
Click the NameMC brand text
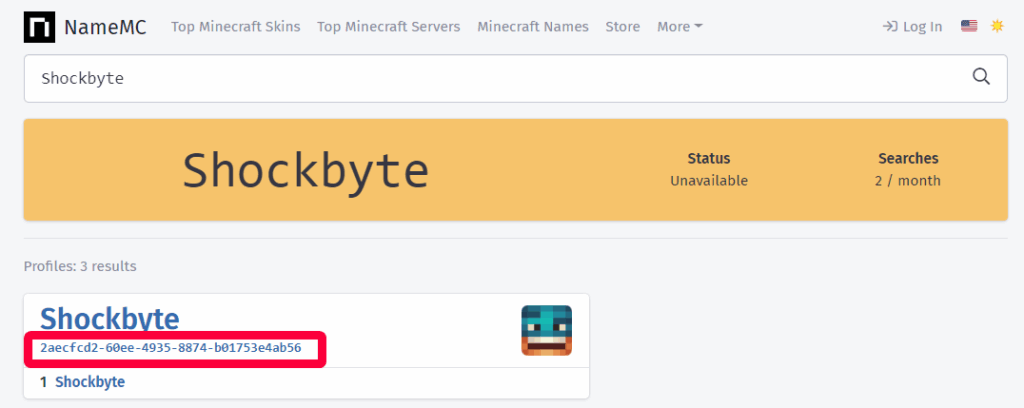[x=105, y=27]
